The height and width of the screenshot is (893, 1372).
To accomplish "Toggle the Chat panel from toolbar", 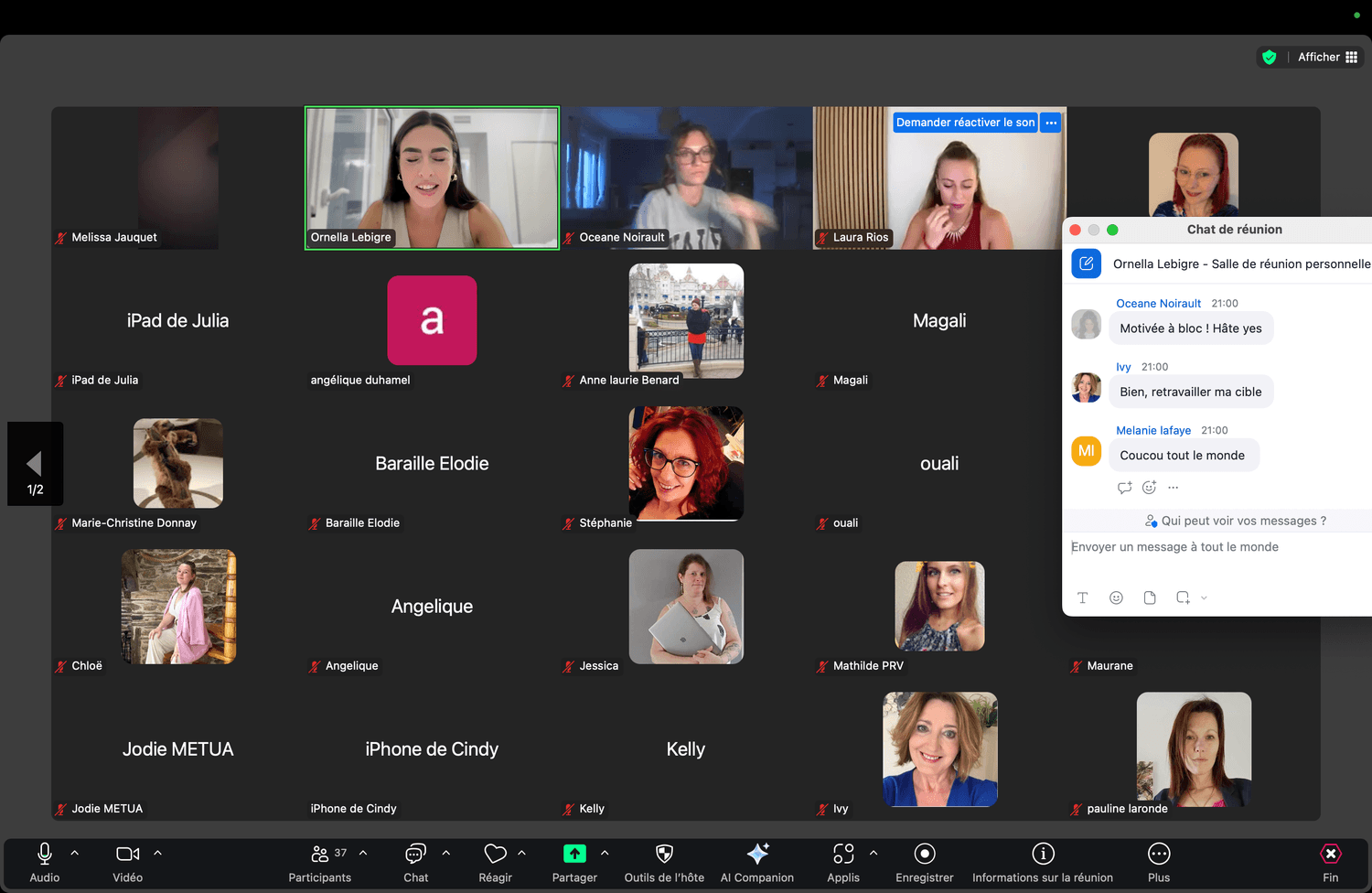I will pyautogui.click(x=416, y=863).
